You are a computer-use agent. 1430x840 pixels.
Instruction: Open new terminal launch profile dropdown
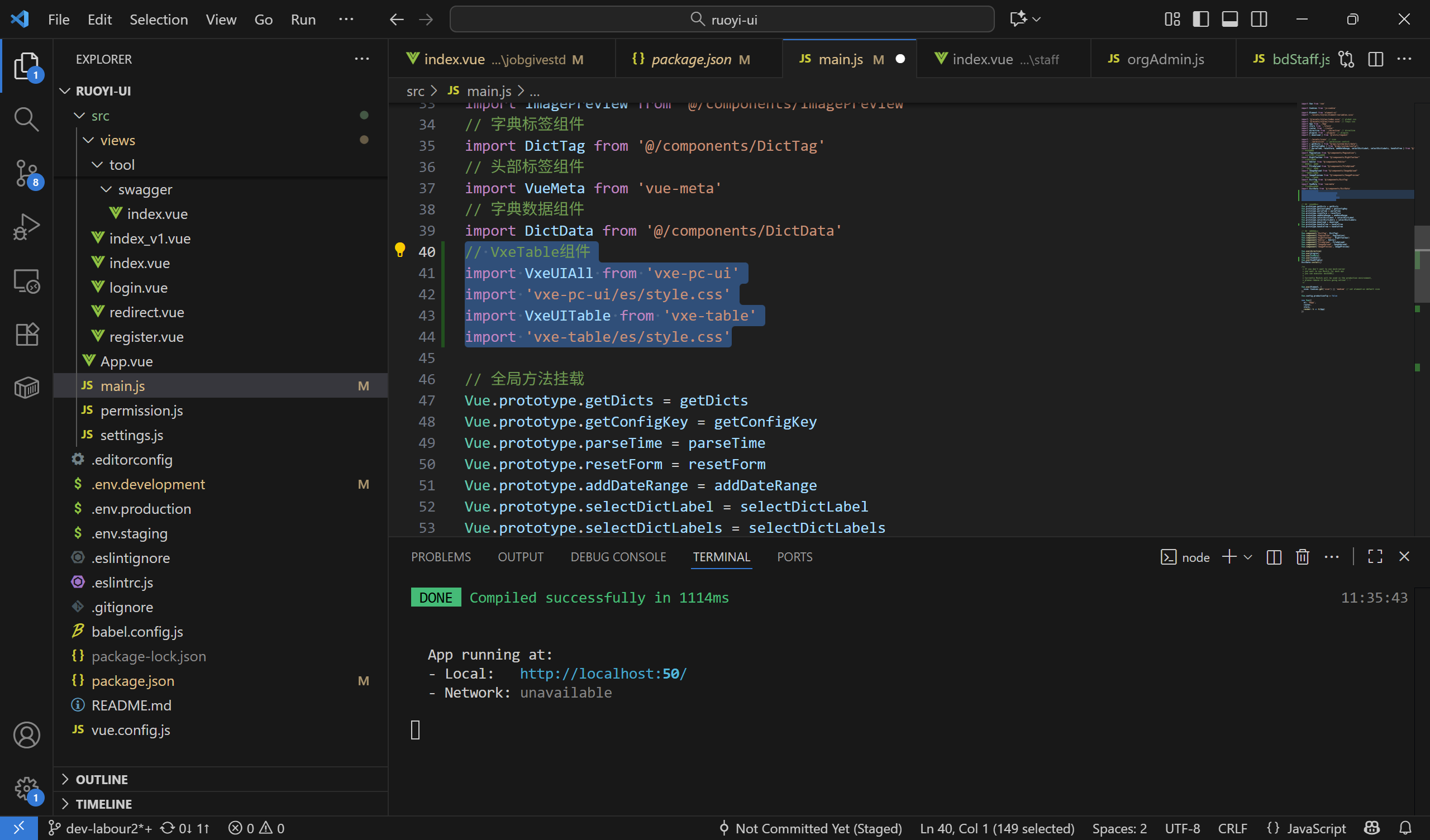coord(1248,557)
